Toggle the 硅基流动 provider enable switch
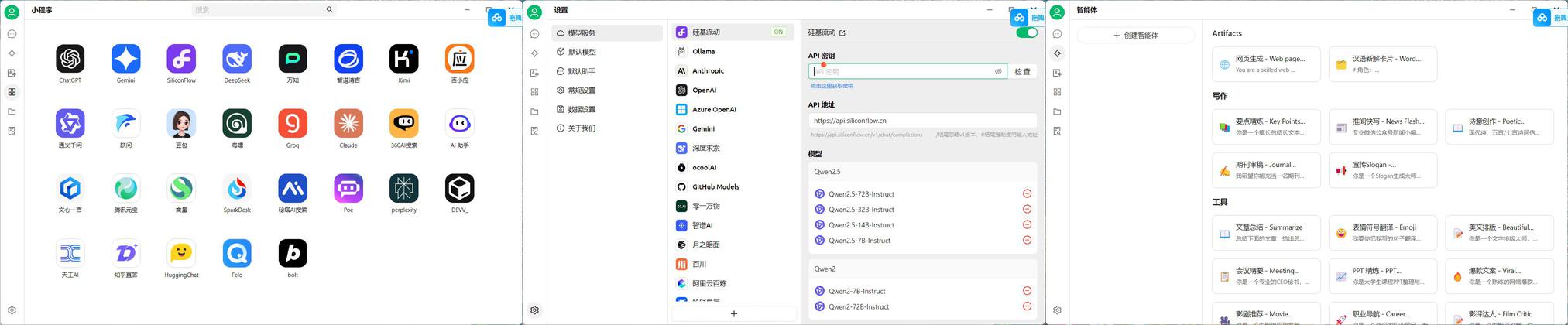Screen dimensions: 1568x325 [x=1027, y=32]
